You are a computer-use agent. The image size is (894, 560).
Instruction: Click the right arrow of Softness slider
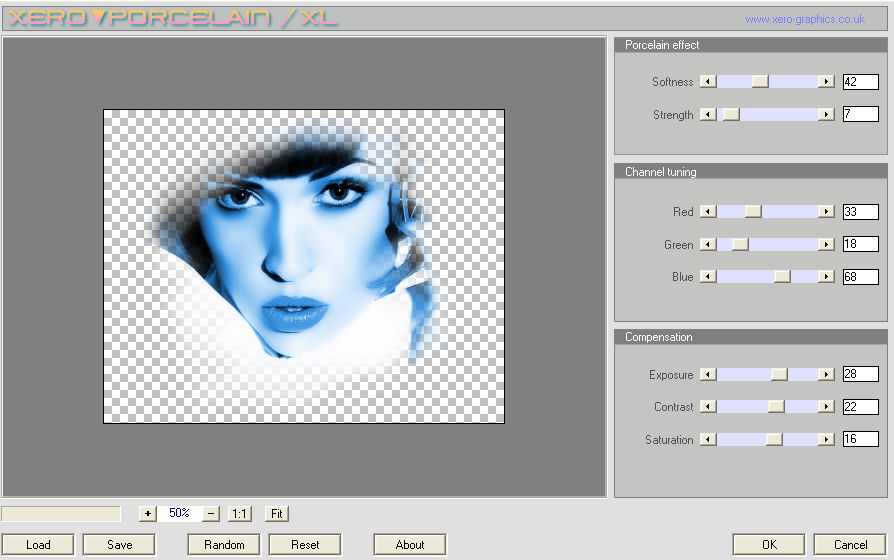coord(826,82)
